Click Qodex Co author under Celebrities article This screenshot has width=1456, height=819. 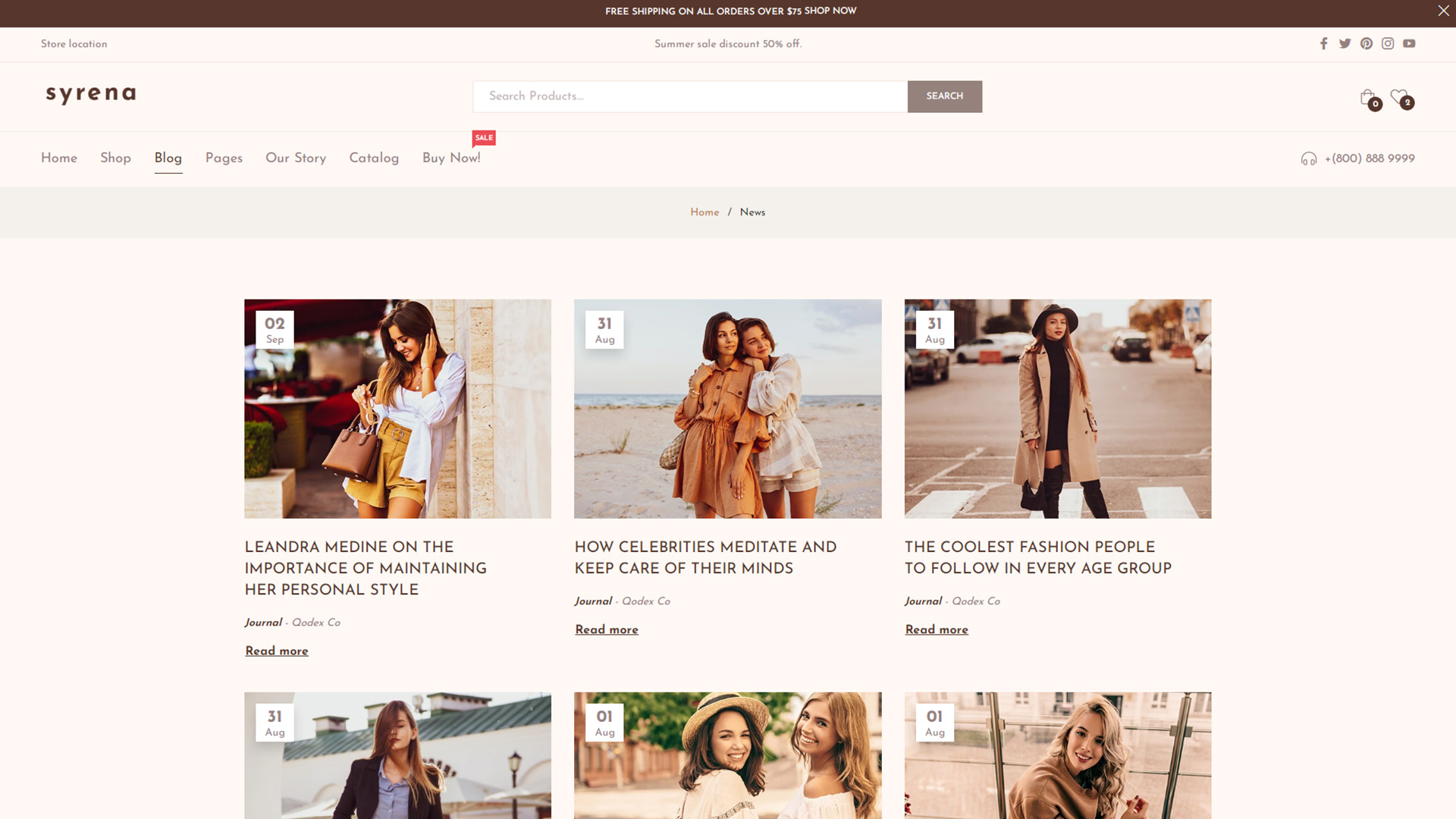pos(646,601)
